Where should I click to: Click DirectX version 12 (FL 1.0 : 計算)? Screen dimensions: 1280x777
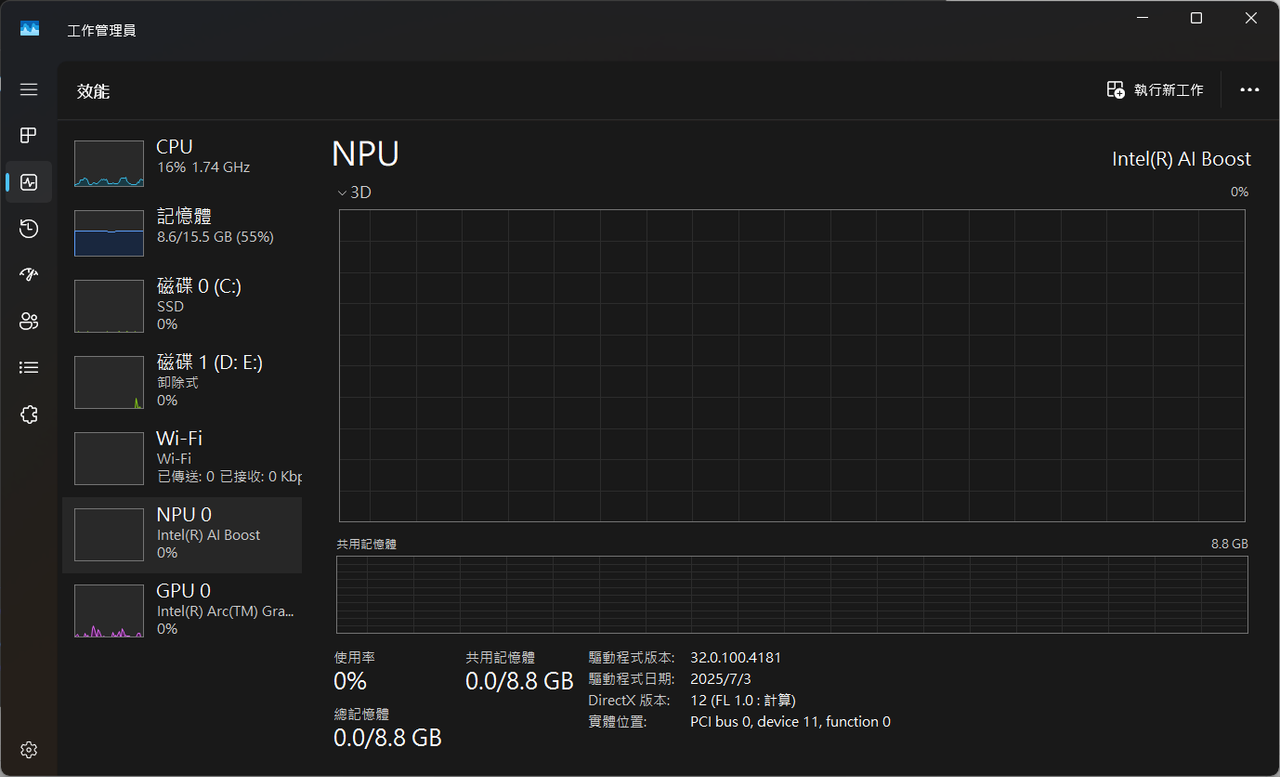click(743, 700)
